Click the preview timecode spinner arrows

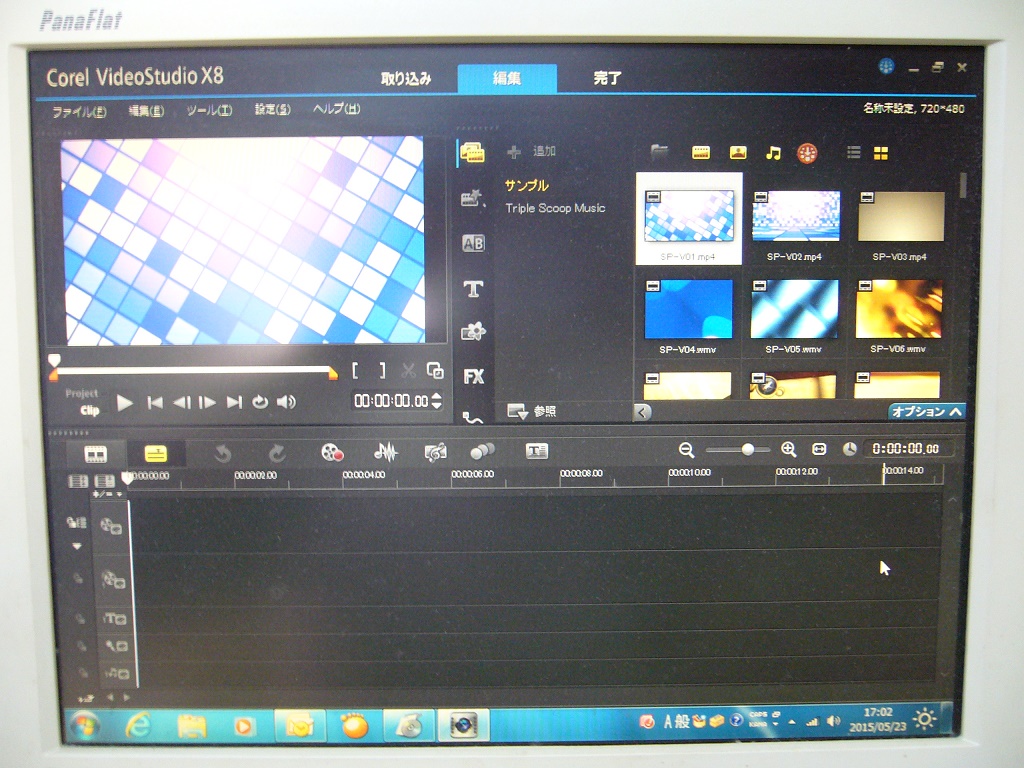tap(437, 400)
